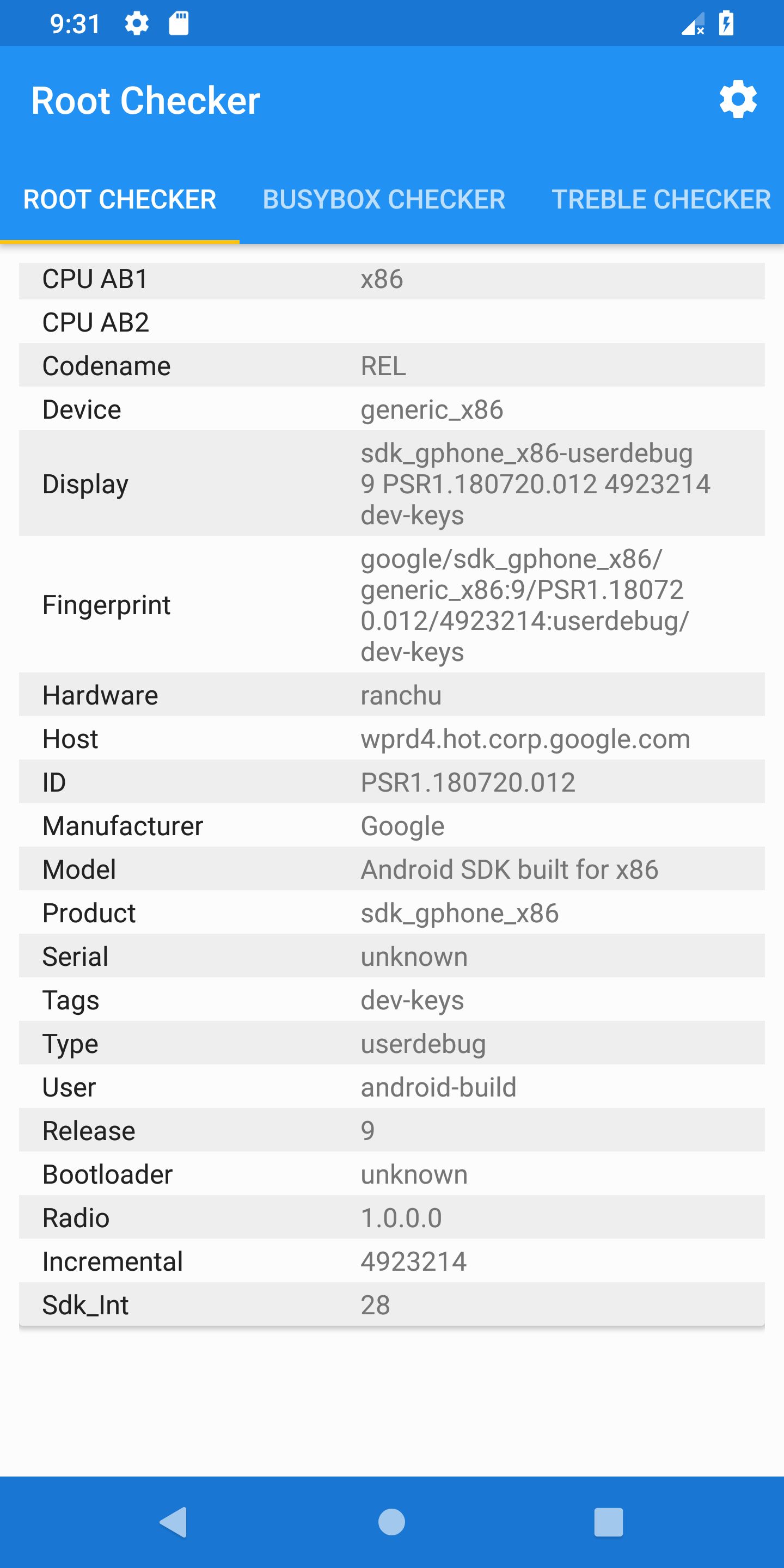
Task: Tap the status bar settings gear icon
Action: click(136, 24)
